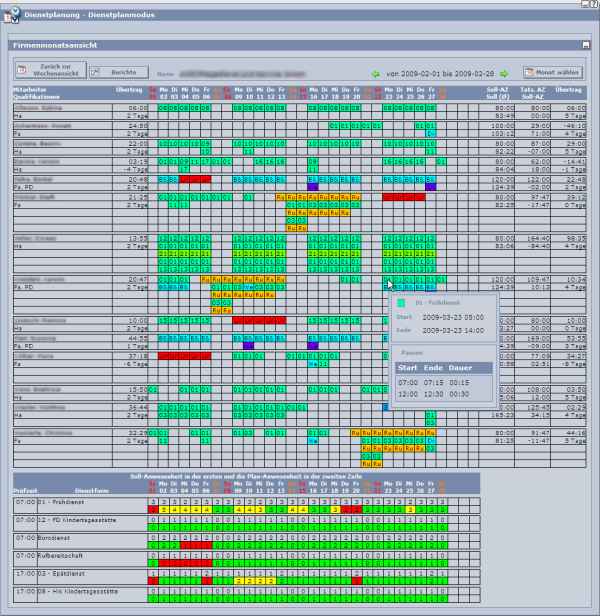Go back with Zurück zur Wochenansicht button

click(x=51, y=70)
